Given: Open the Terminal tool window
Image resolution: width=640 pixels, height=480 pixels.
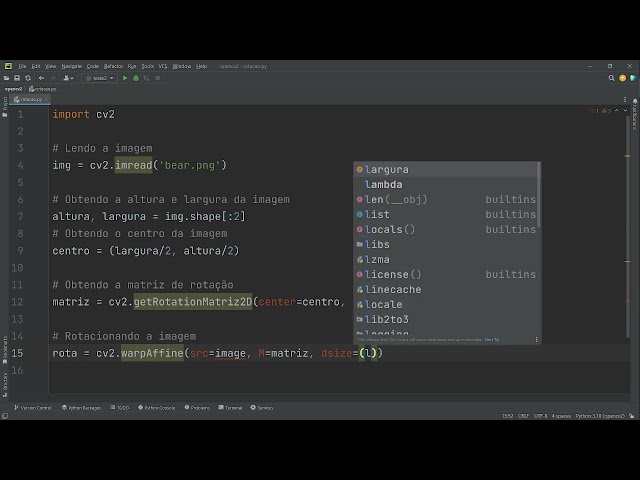Looking at the screenshot, I should (x=230, y=408).
